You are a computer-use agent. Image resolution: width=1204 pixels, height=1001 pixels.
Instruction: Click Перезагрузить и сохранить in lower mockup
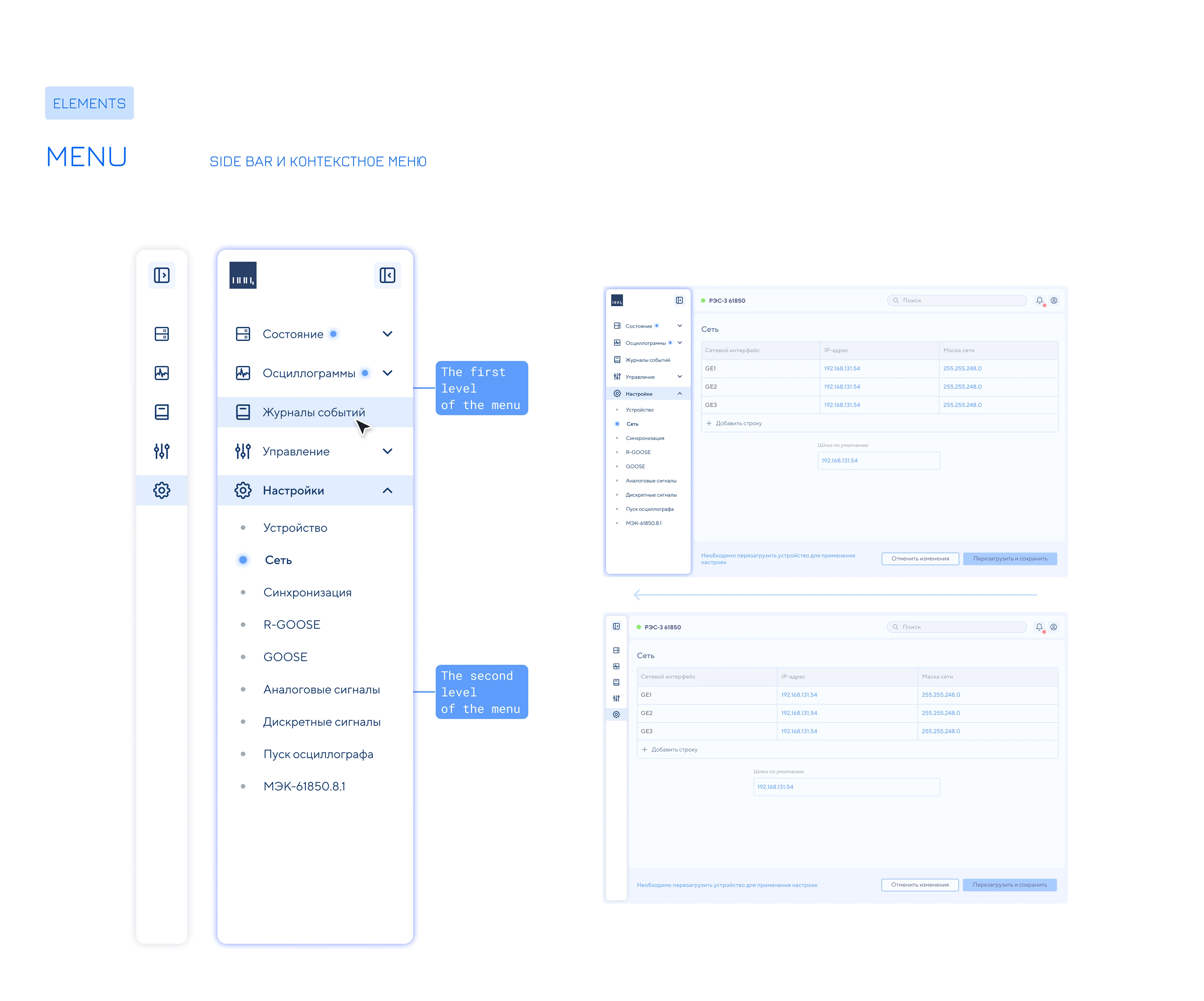[1010, 885]
